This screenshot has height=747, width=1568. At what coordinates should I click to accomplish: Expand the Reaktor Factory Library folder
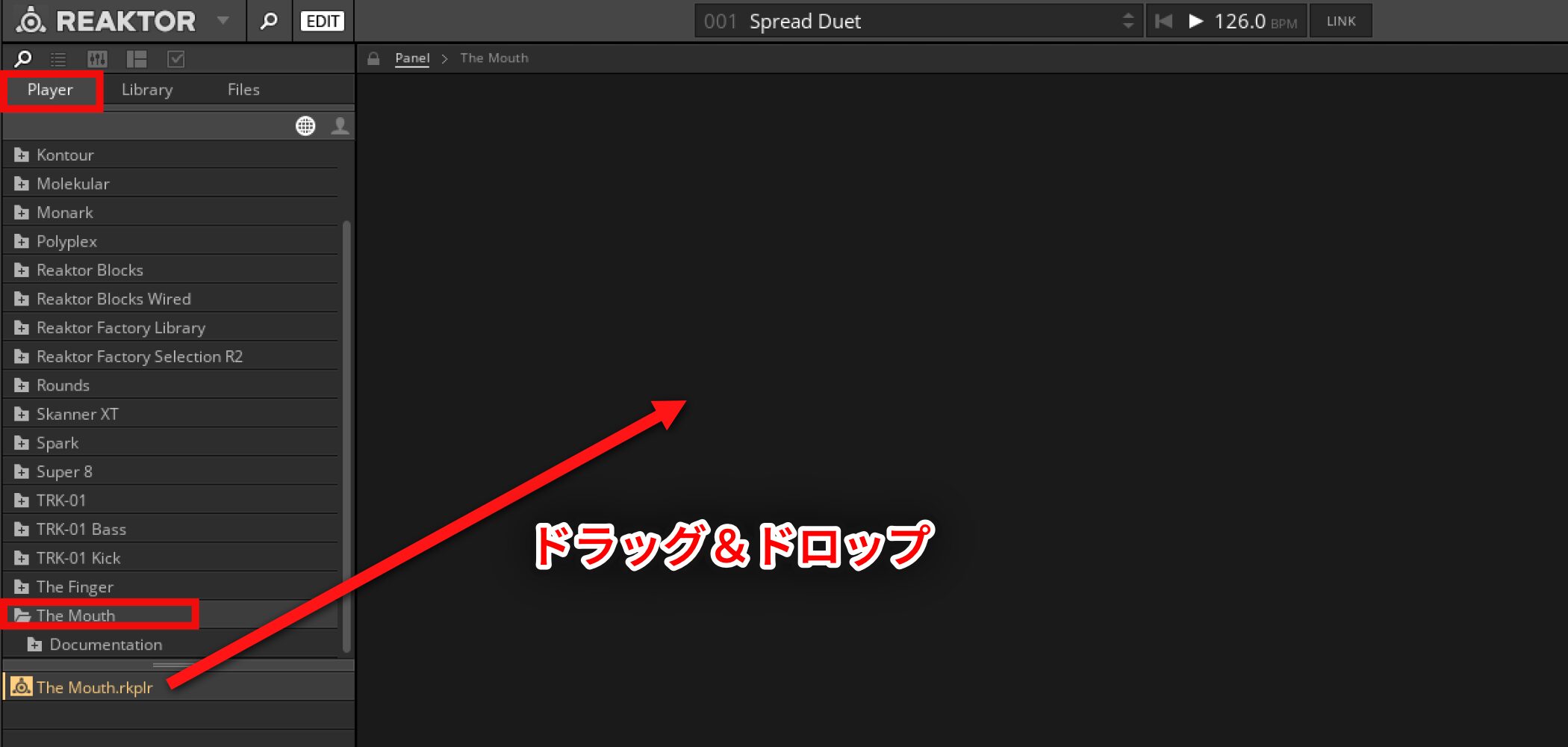point(170,328)
